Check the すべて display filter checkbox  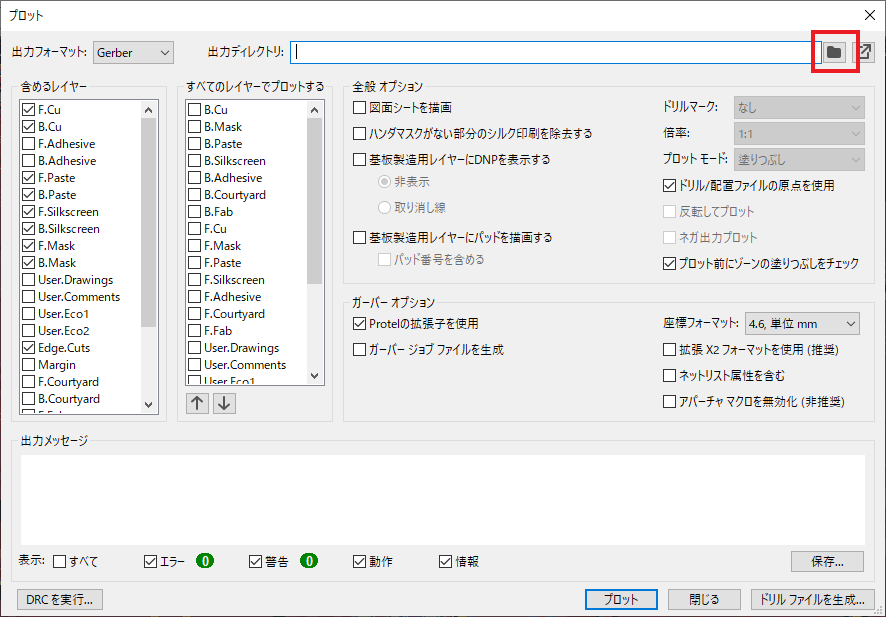click(59, 562)
